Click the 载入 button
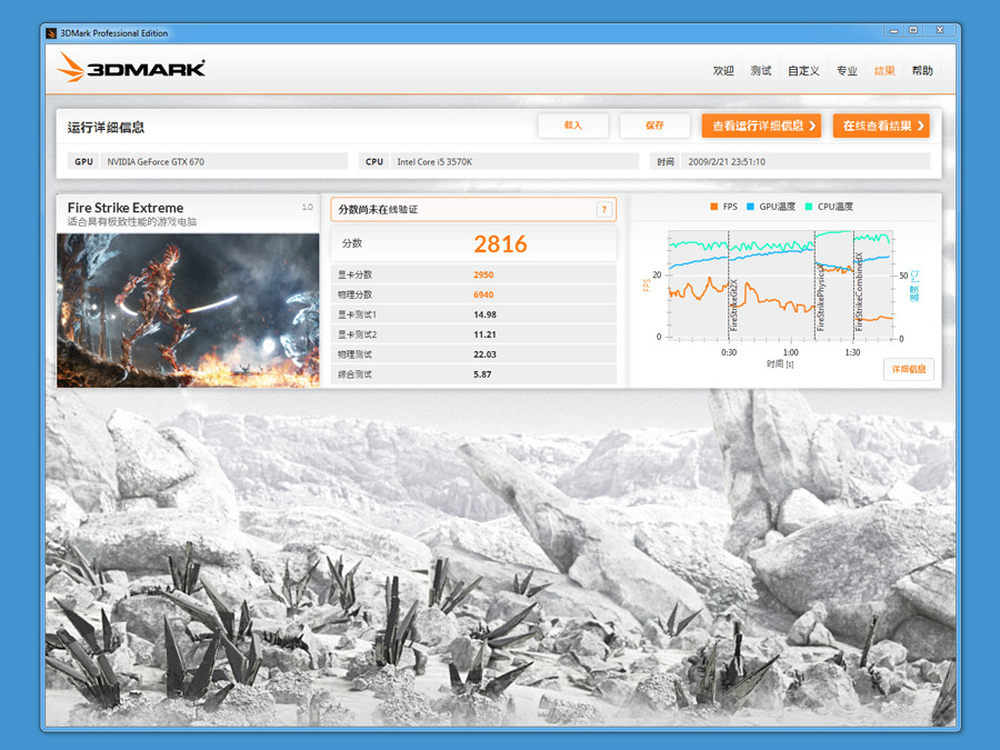 coord(573,126)
